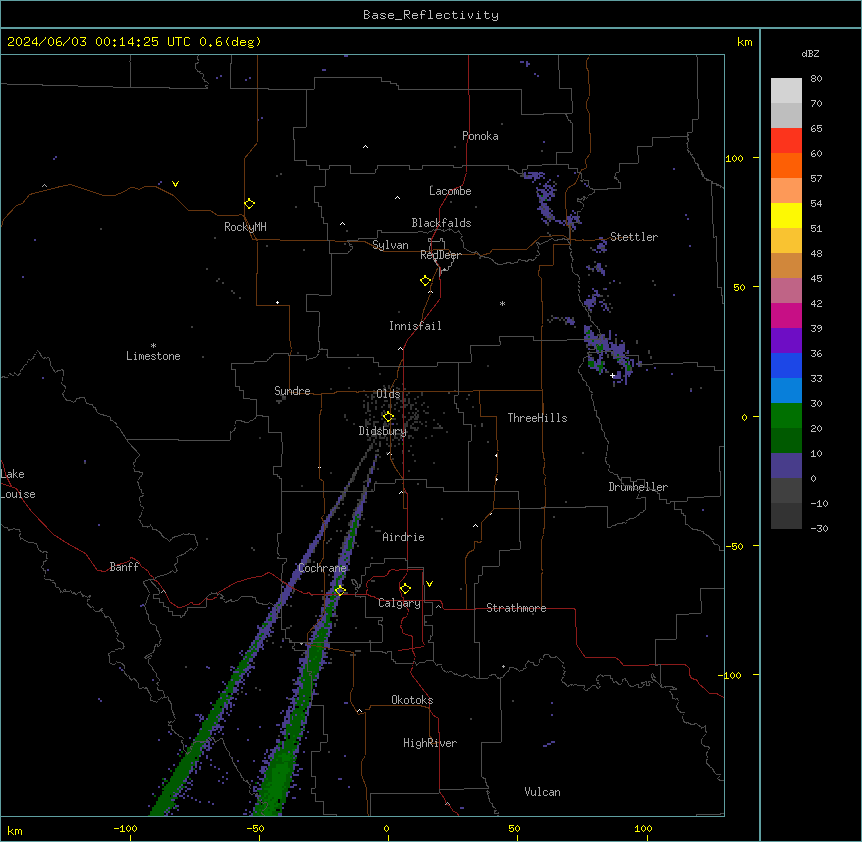Click the caret marker south of Innisfail
The width and height of the screenshot is (862, 842).
400,348
